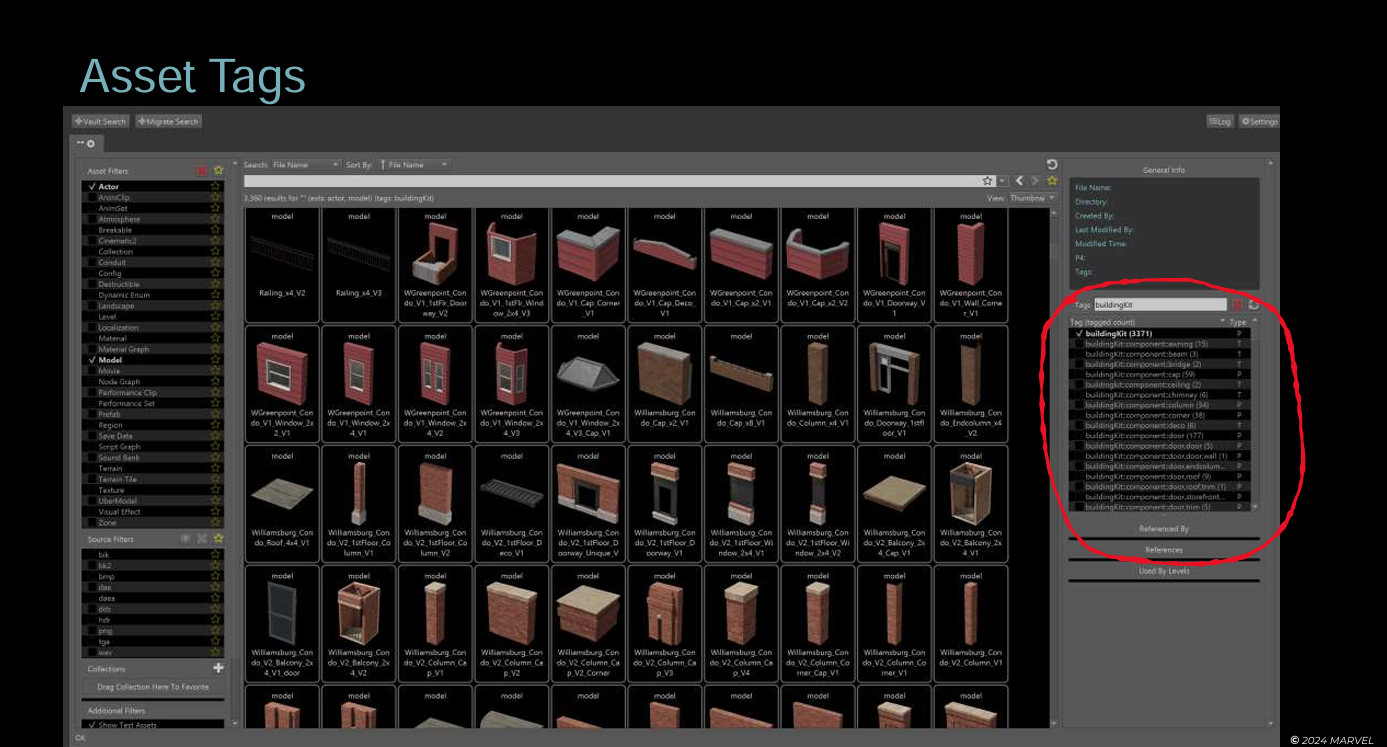Favorite the Zone filter star
This screenshot has width=1387, height=747.
[215, 522]
